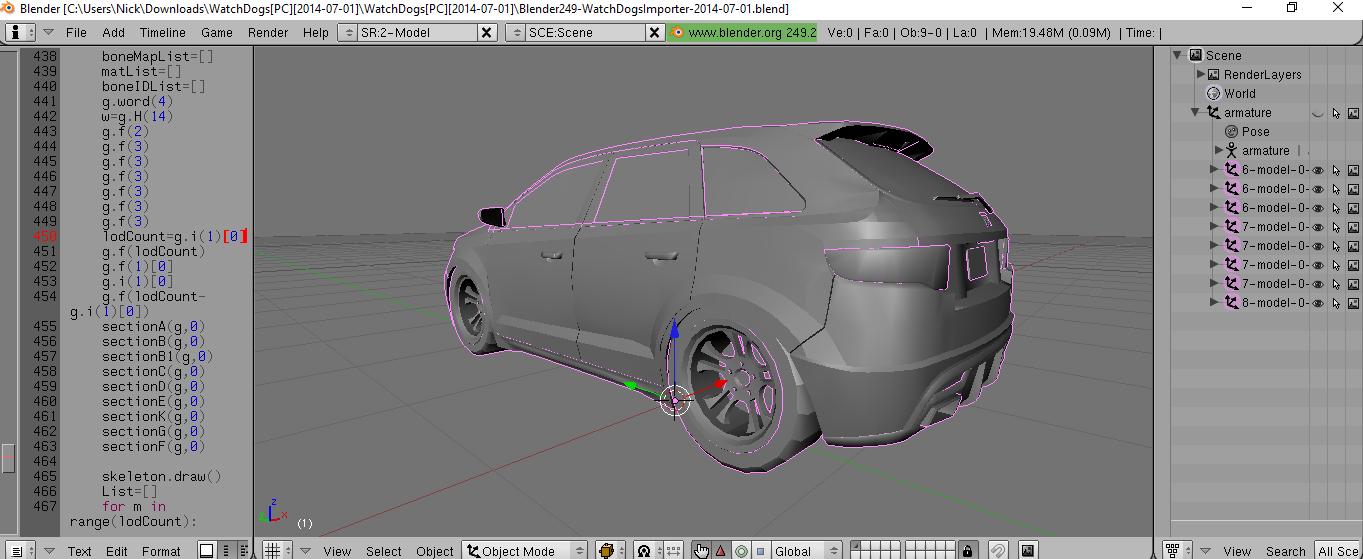This screenshot has width=1363, height=559.
Task: Click the text editor vertical scrollbar handle
Action: coord(8,458)
